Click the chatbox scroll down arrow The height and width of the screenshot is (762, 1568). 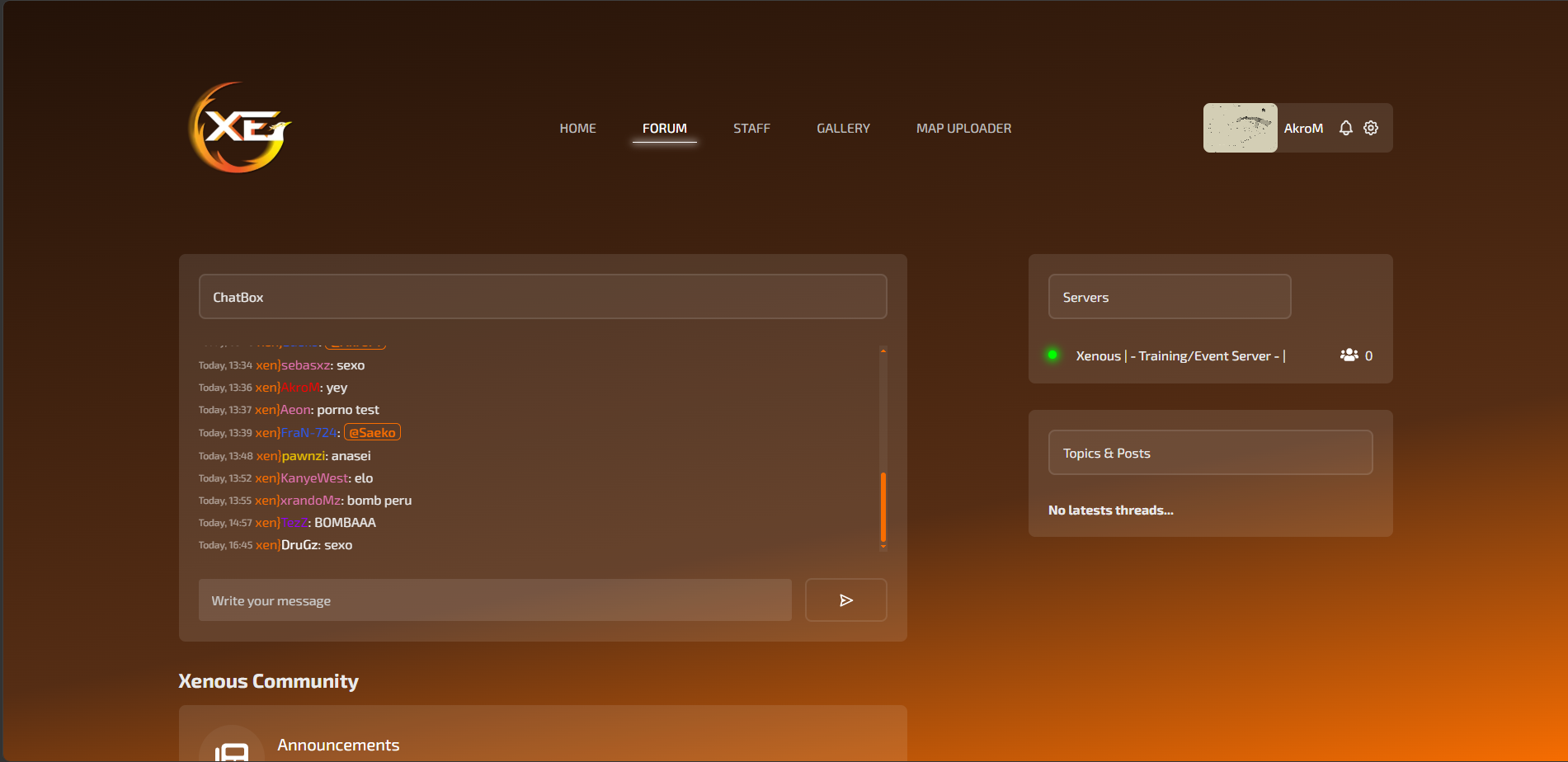click(883, 546)
